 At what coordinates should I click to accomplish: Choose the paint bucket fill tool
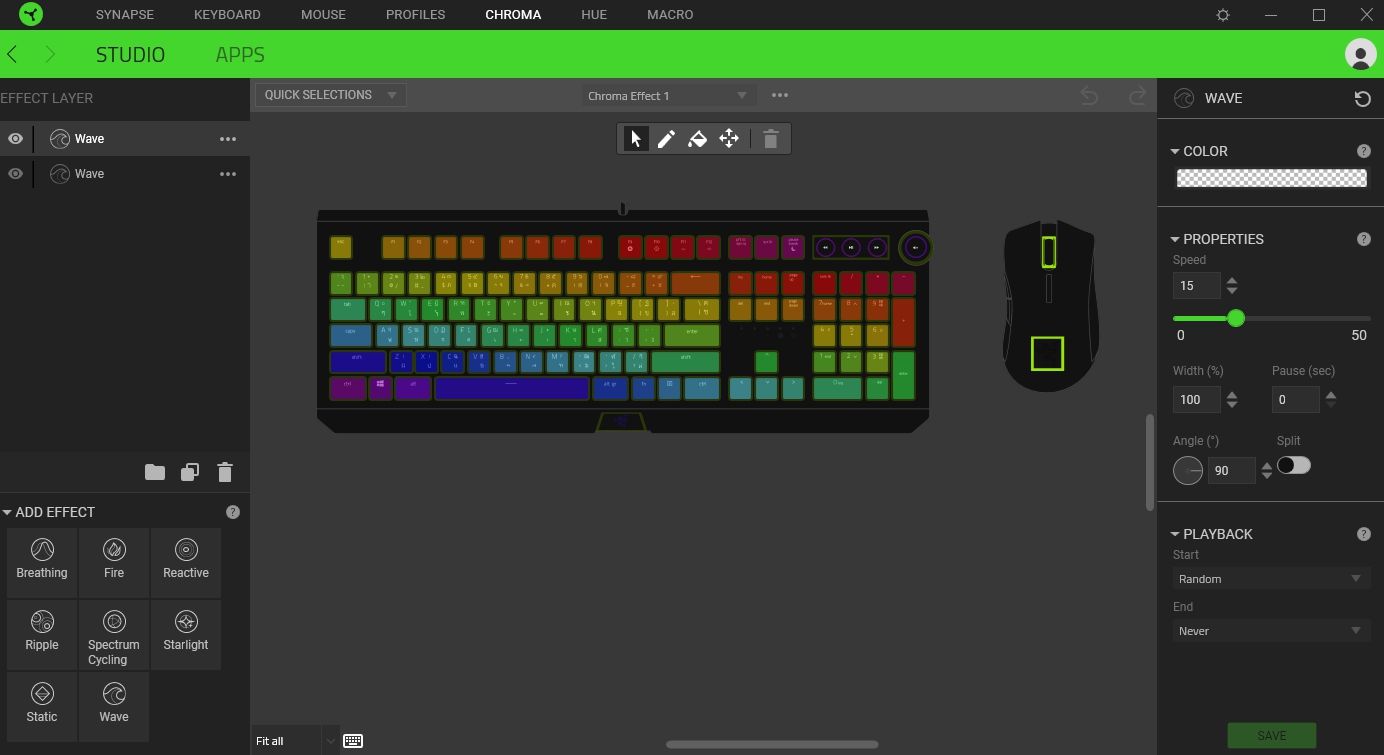pos(698,139)
